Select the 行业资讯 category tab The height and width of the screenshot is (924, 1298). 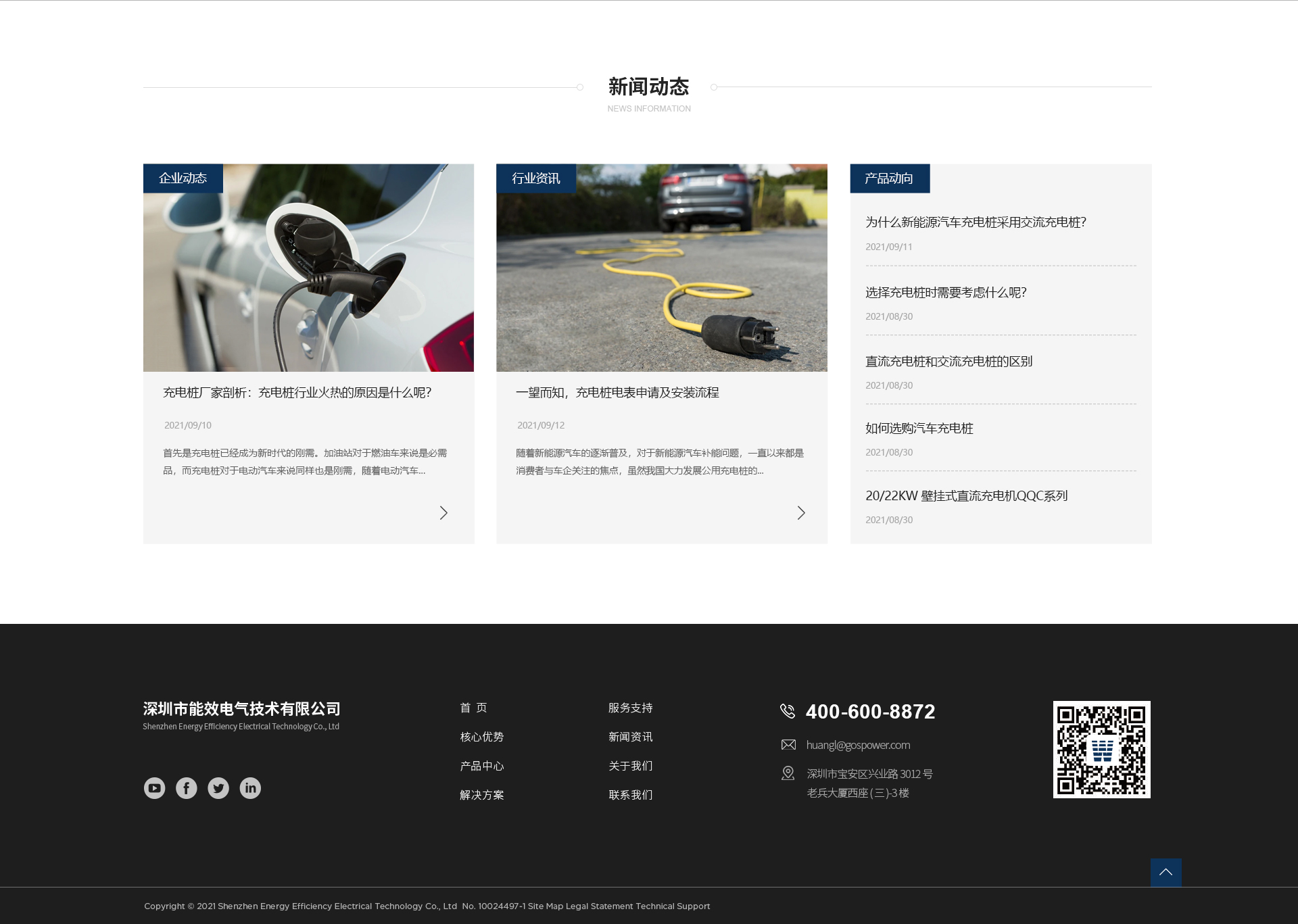point(535,178)
